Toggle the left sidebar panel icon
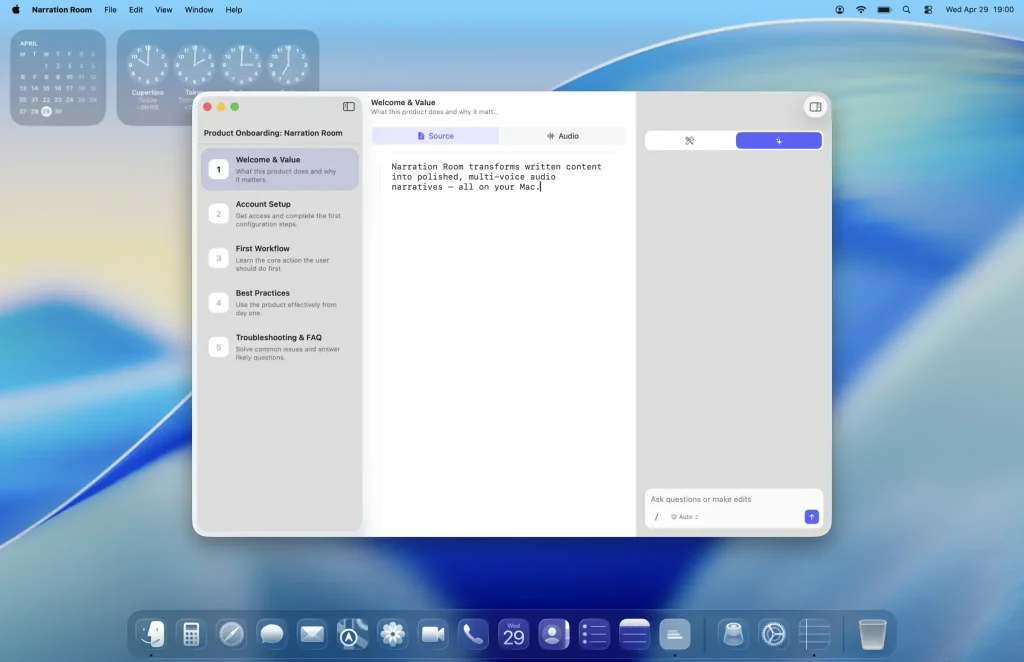The width and height of the screenshot is (1024, 662). (349, 106)
